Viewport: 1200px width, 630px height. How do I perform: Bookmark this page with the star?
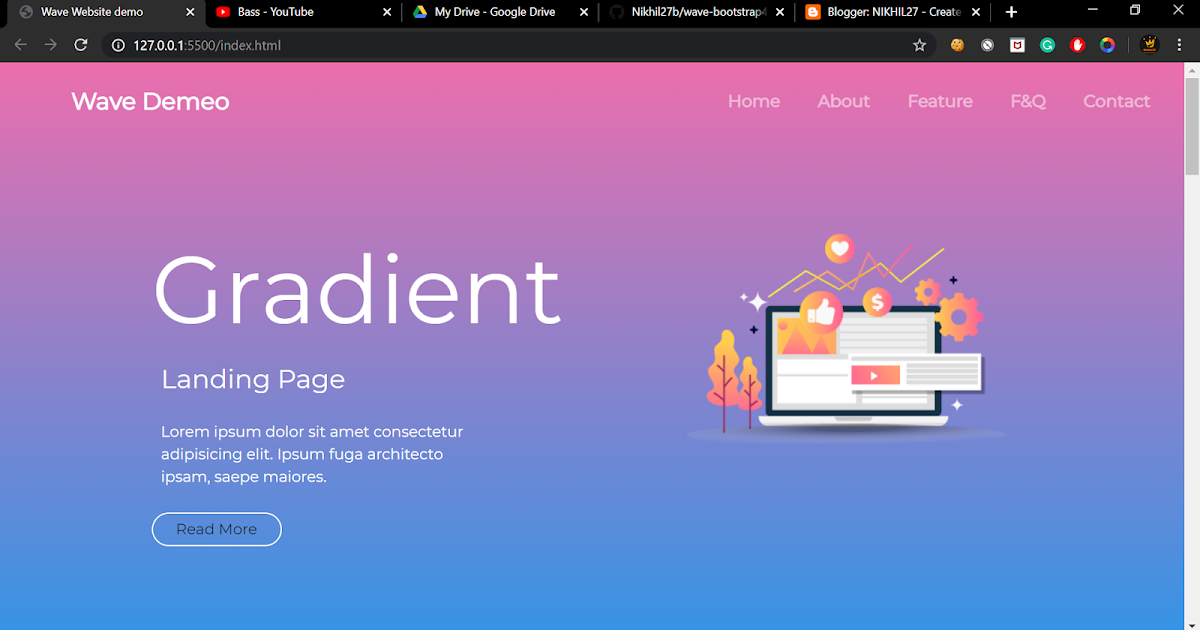(919, 45)
